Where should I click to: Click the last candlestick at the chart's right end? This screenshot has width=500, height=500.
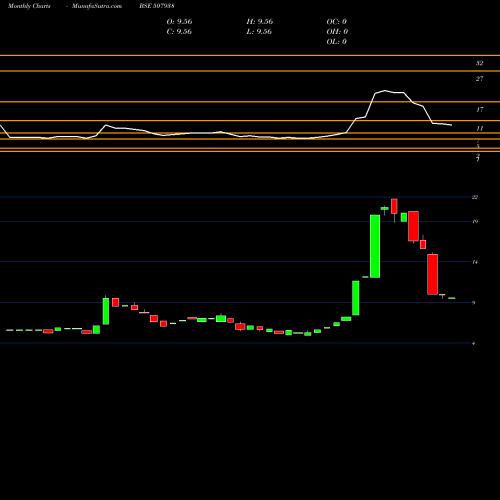click(x=452, y=298)
